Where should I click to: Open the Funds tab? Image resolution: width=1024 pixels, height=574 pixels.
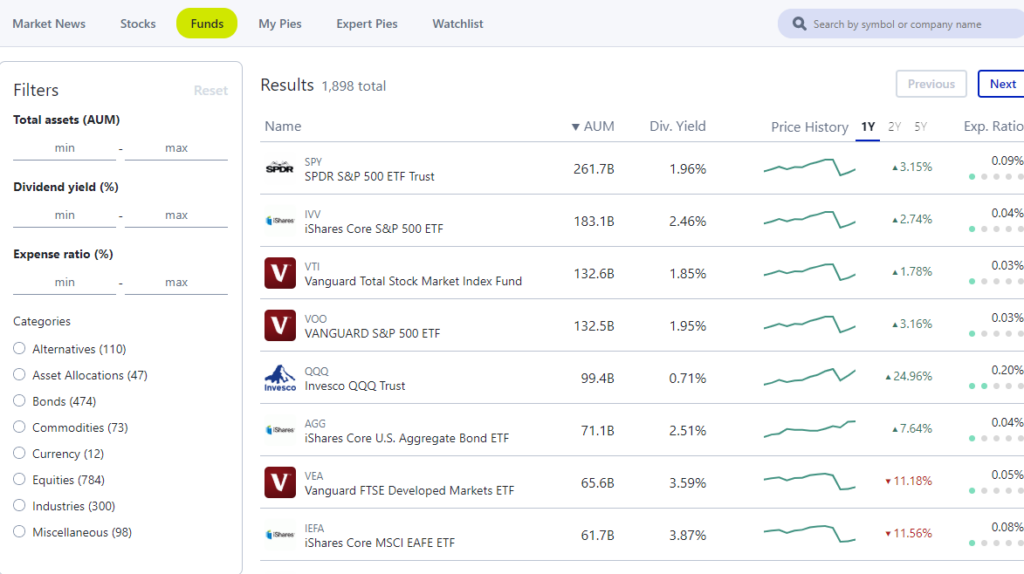(207, 24)
